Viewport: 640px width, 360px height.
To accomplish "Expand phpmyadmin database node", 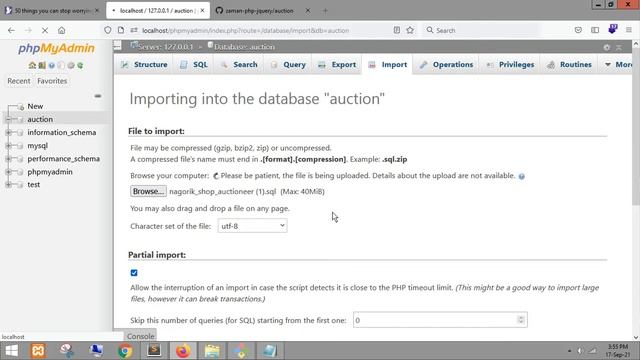I will [8, 172].
